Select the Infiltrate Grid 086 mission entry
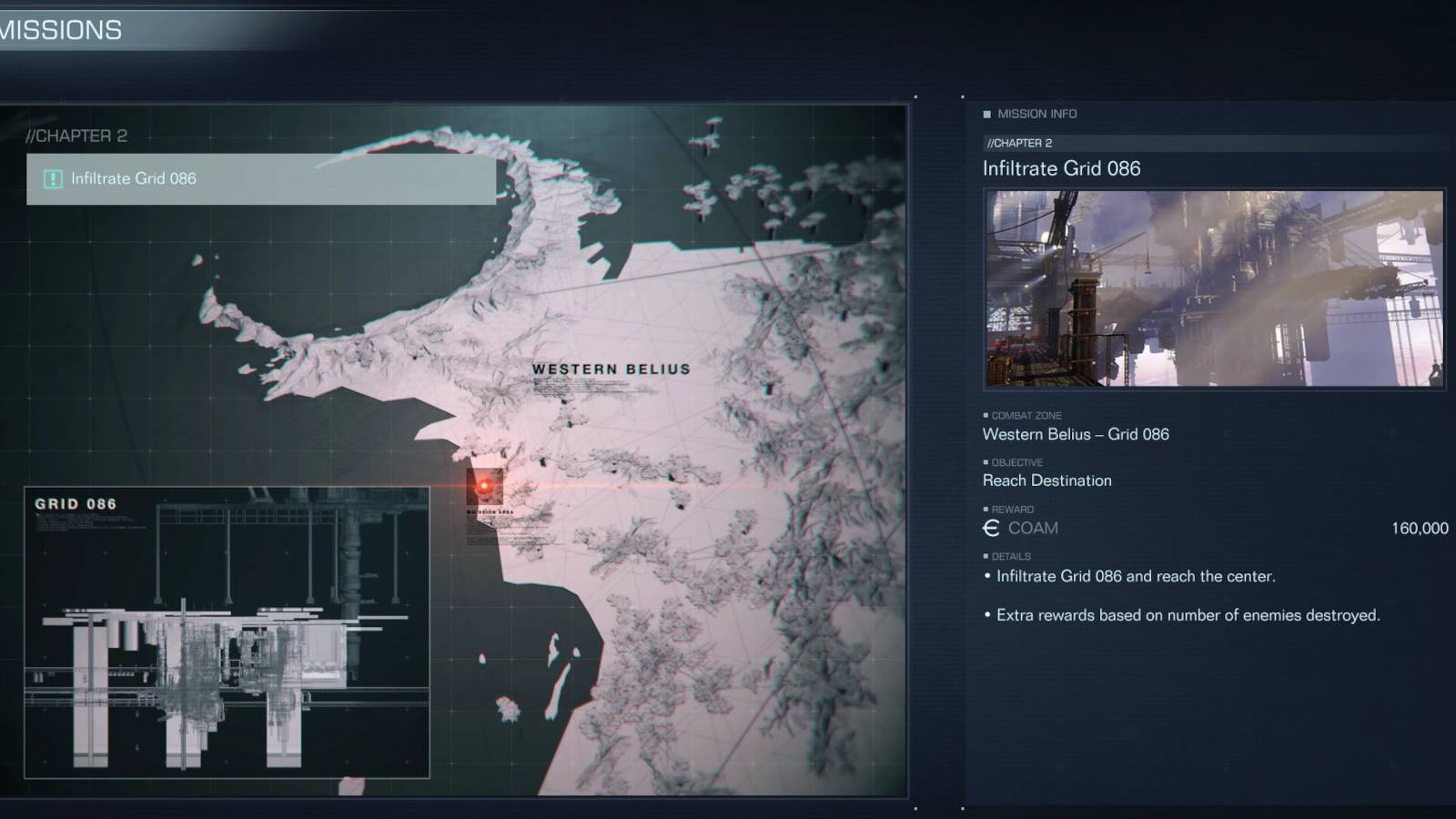Viewport: 1456px width, 819px height. click(x=259, y=179)
